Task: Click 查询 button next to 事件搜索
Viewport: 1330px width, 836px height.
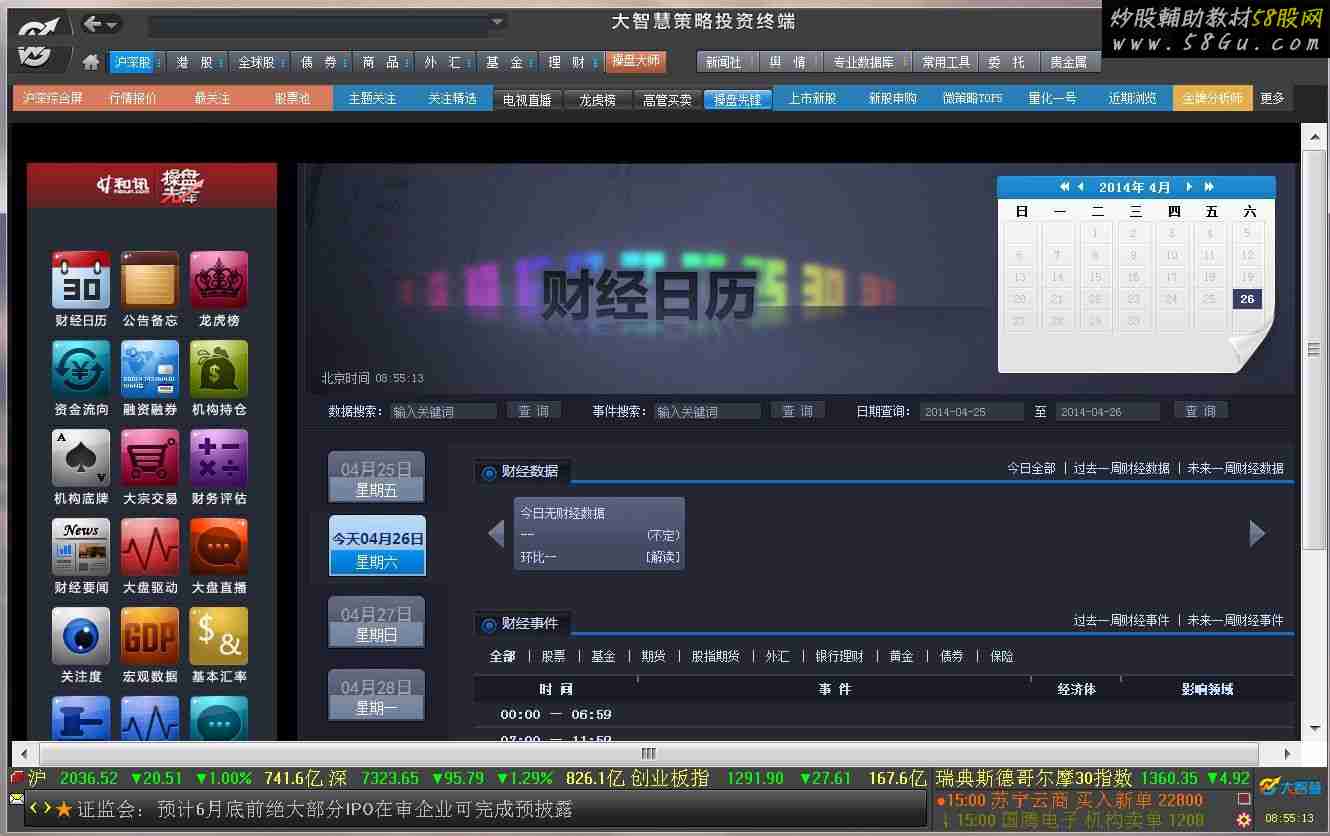Action: 798,411
